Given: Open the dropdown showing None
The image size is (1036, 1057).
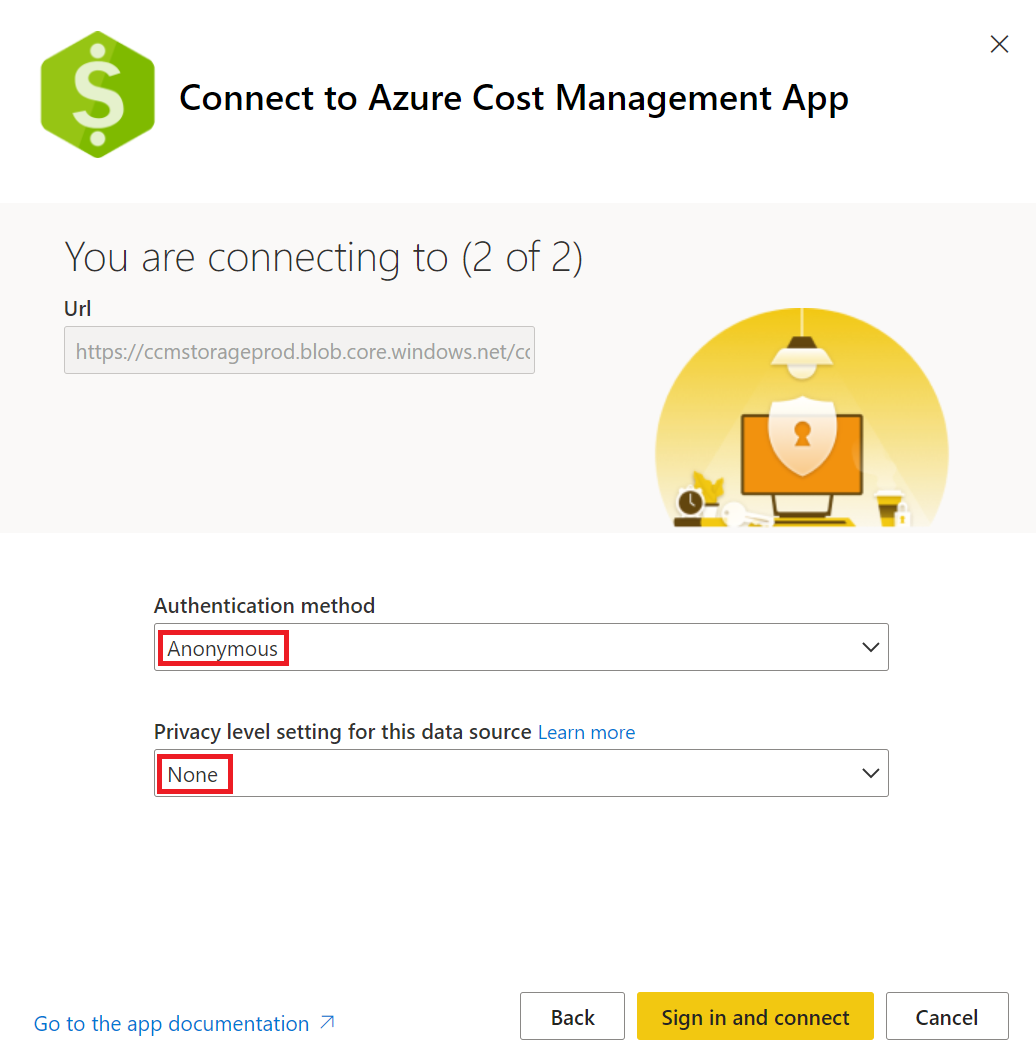Looking at the screenshot, I should [x=520, y=774].
